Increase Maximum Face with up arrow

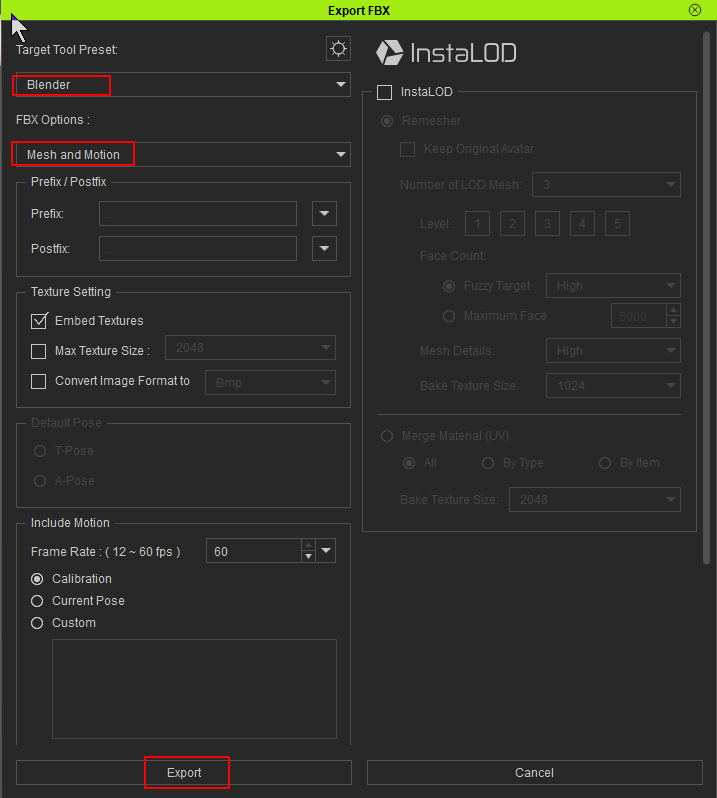(x=673, y=310)
